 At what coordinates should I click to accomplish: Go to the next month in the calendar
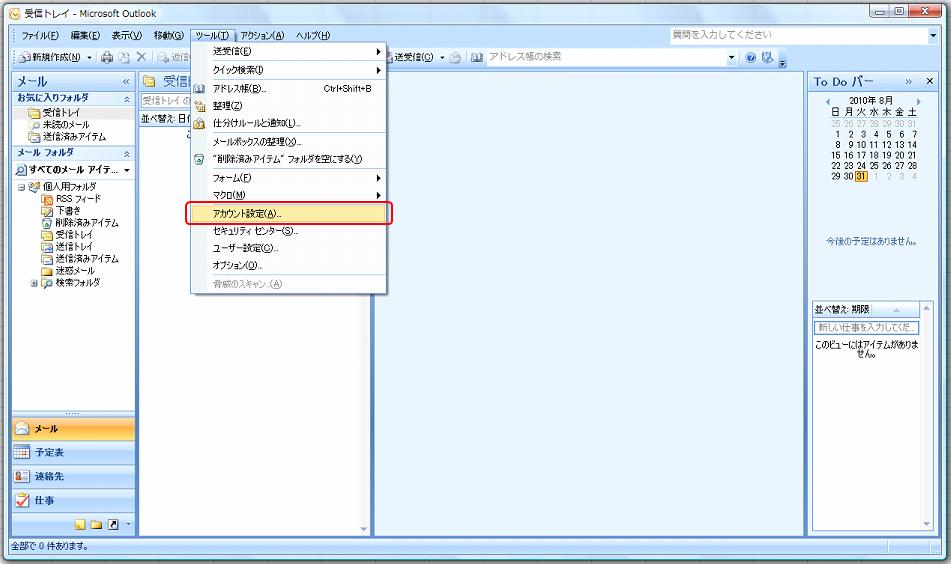[919, 101]
